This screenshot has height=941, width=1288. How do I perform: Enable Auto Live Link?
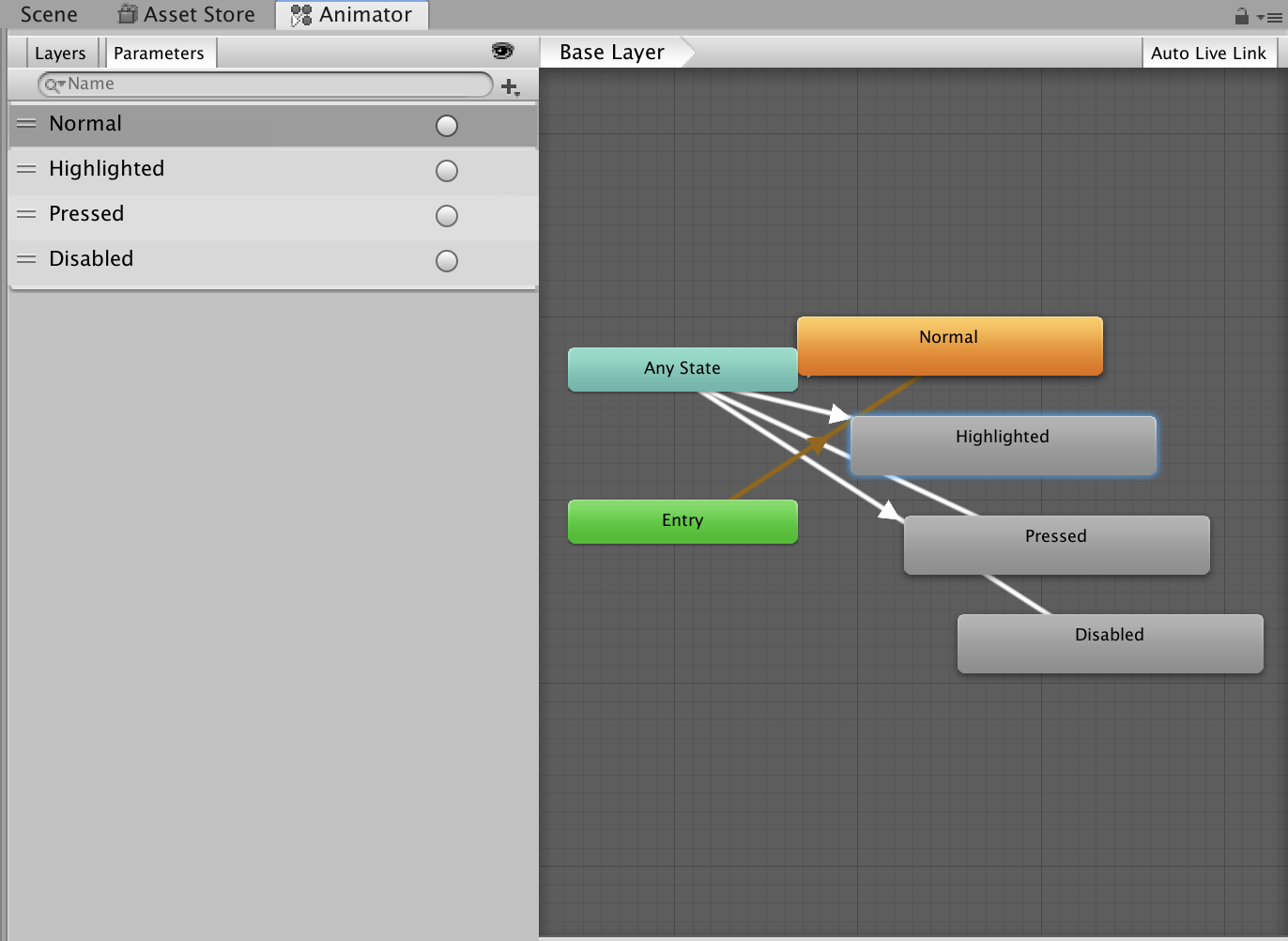1209,53
